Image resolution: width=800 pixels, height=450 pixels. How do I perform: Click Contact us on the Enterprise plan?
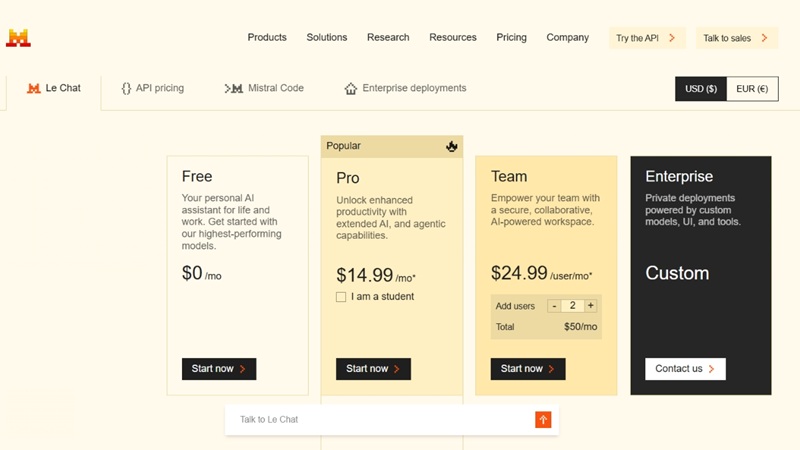tap(685, 369)
